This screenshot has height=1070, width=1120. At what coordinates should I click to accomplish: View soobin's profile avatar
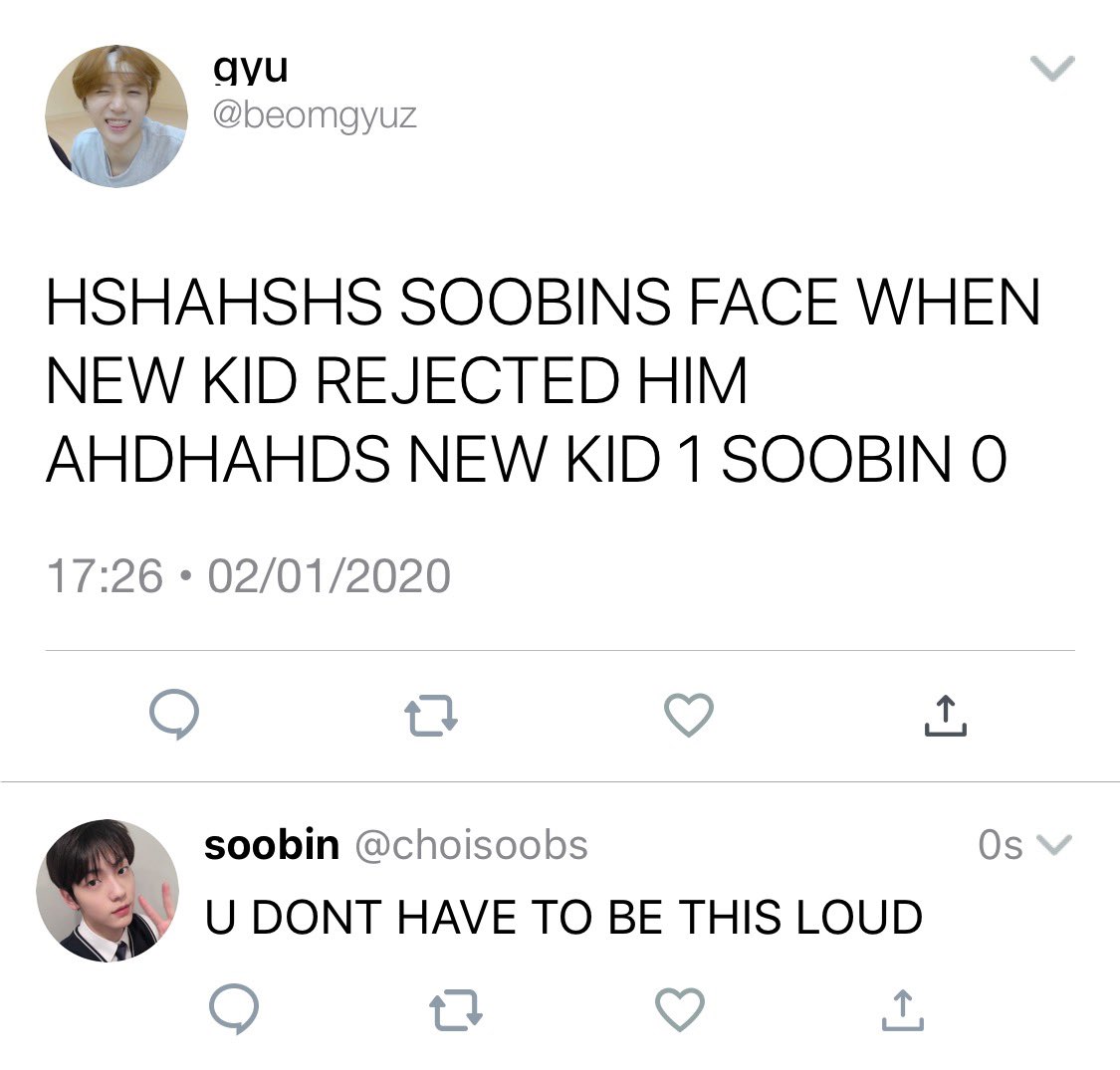click(108, 891)
